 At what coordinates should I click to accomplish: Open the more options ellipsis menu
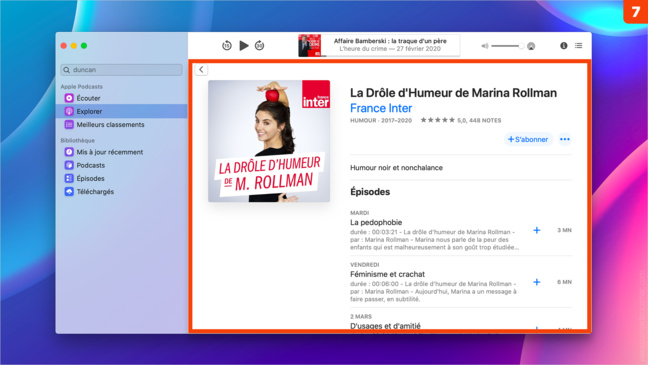click(x=565, y=139)
